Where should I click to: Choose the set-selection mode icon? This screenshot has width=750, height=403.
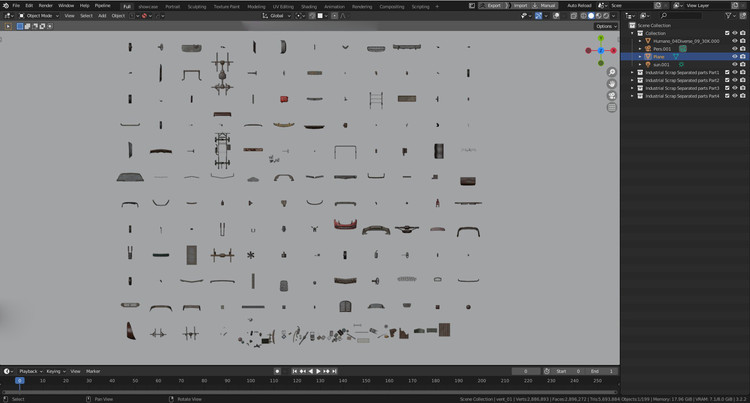[x=20, y=26]
